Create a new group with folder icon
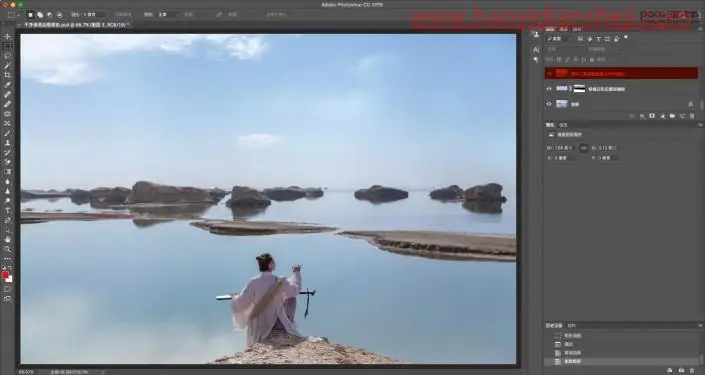 point(672,116)
